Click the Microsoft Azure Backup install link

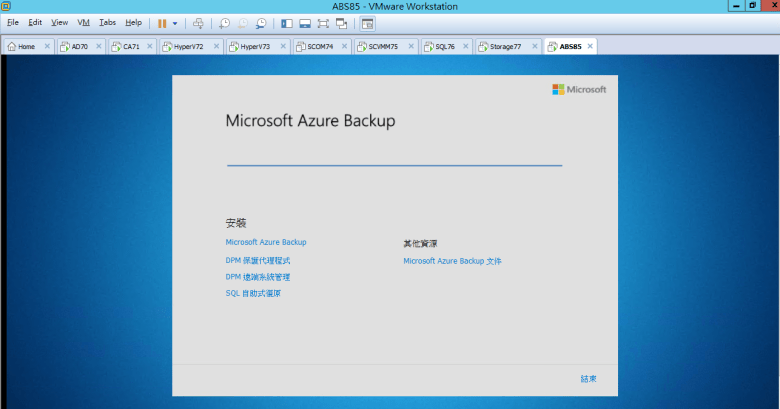point(266,242)
